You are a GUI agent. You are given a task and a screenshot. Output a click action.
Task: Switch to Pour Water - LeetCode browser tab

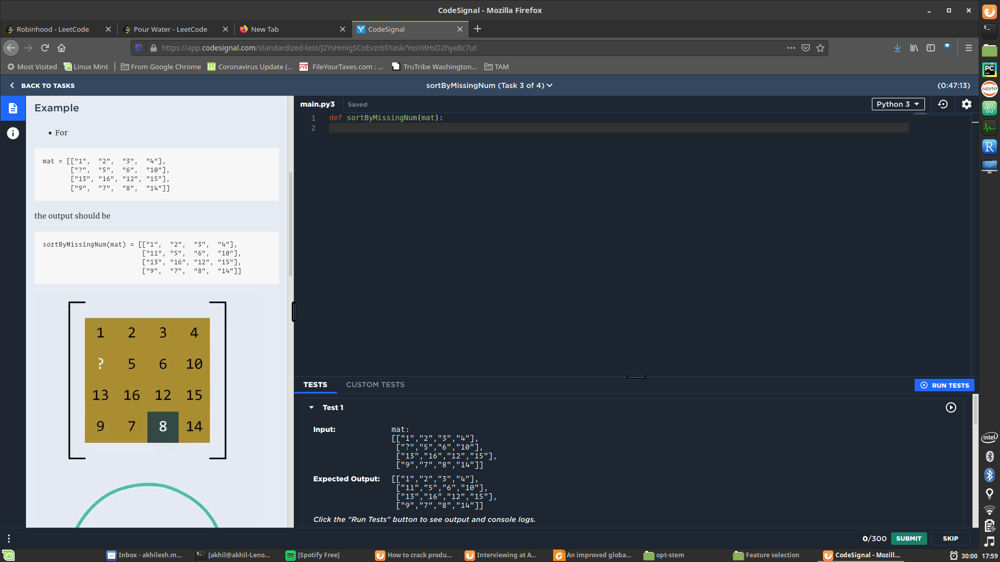click(175, 29)
